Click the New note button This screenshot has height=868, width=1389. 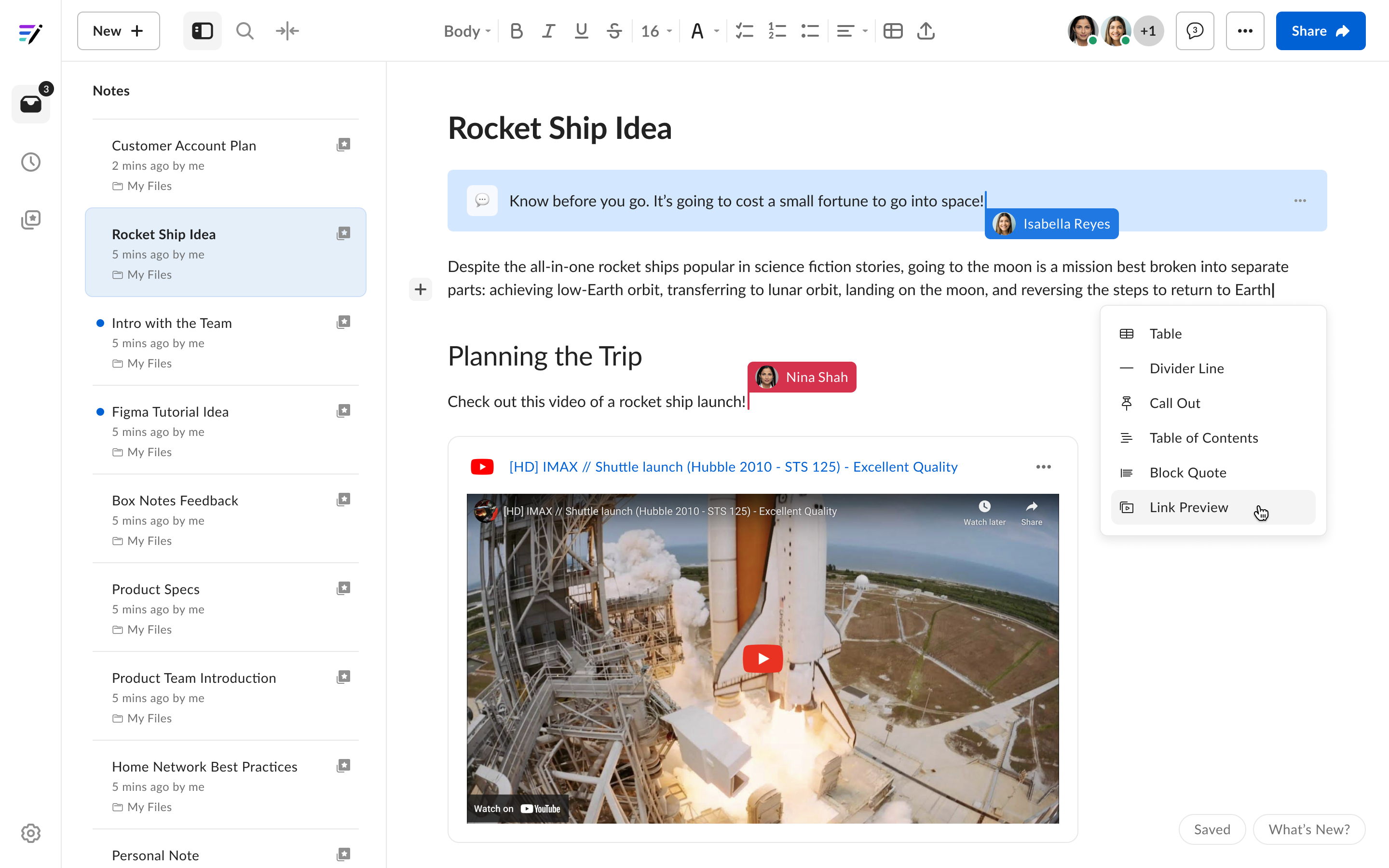[118, 31]
